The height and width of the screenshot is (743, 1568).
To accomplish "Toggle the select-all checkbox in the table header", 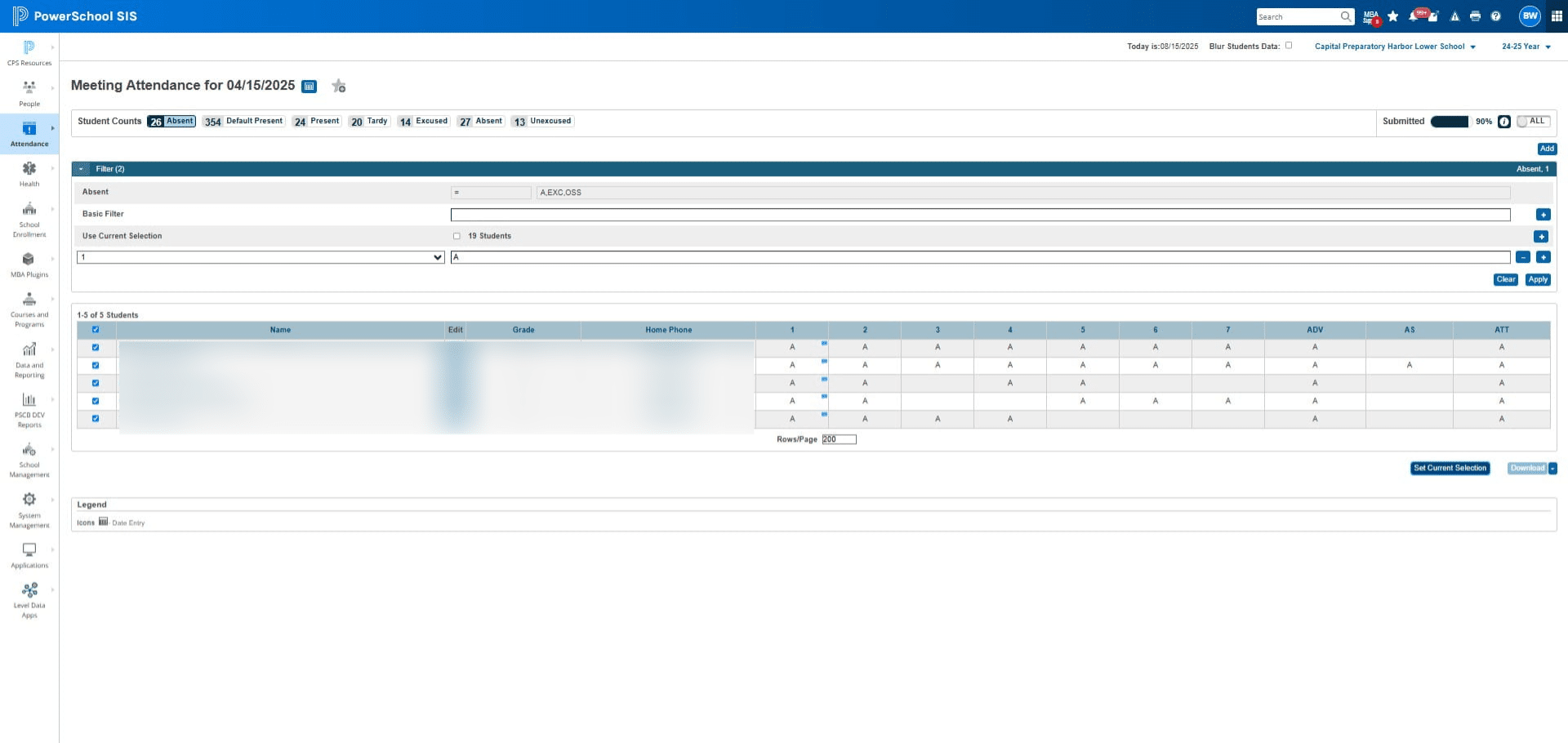I will [x=96, y=330].
